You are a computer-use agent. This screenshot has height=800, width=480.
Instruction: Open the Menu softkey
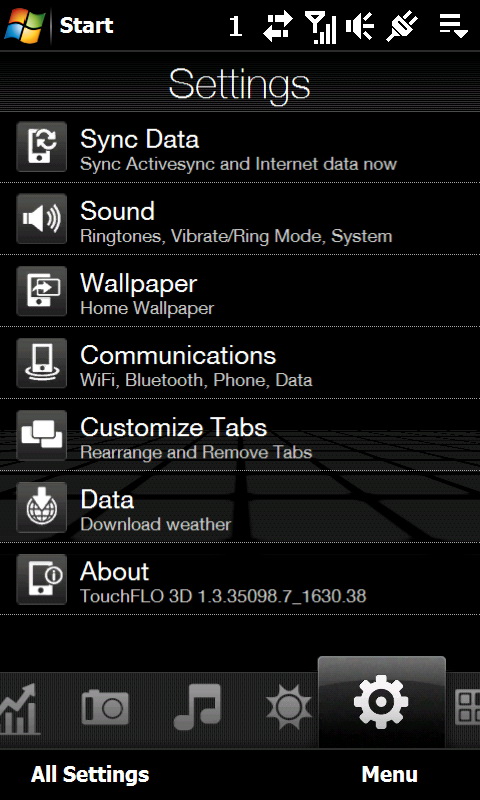390,774
